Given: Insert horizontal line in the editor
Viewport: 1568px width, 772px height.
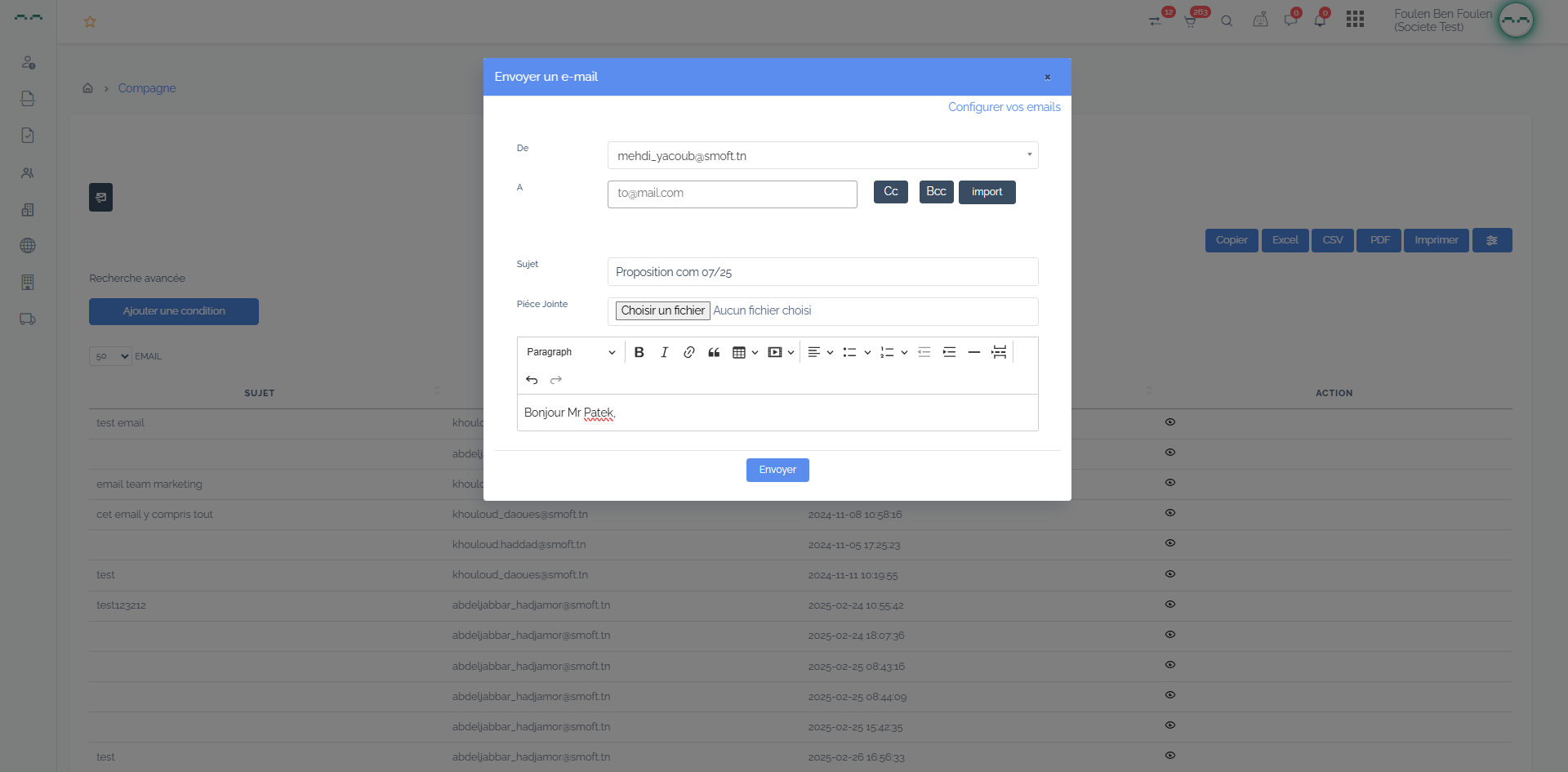Looking at the screenshot, I should 973,352.
